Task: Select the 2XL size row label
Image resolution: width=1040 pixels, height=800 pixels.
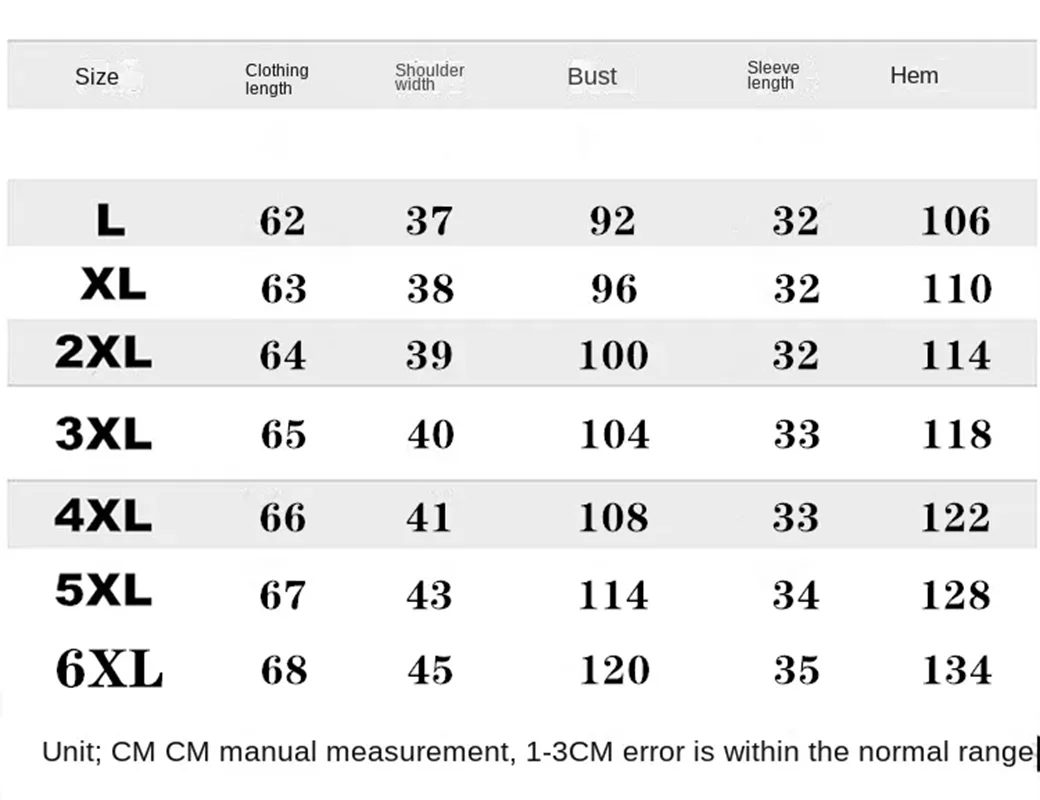Action: [x=103, y=352]
